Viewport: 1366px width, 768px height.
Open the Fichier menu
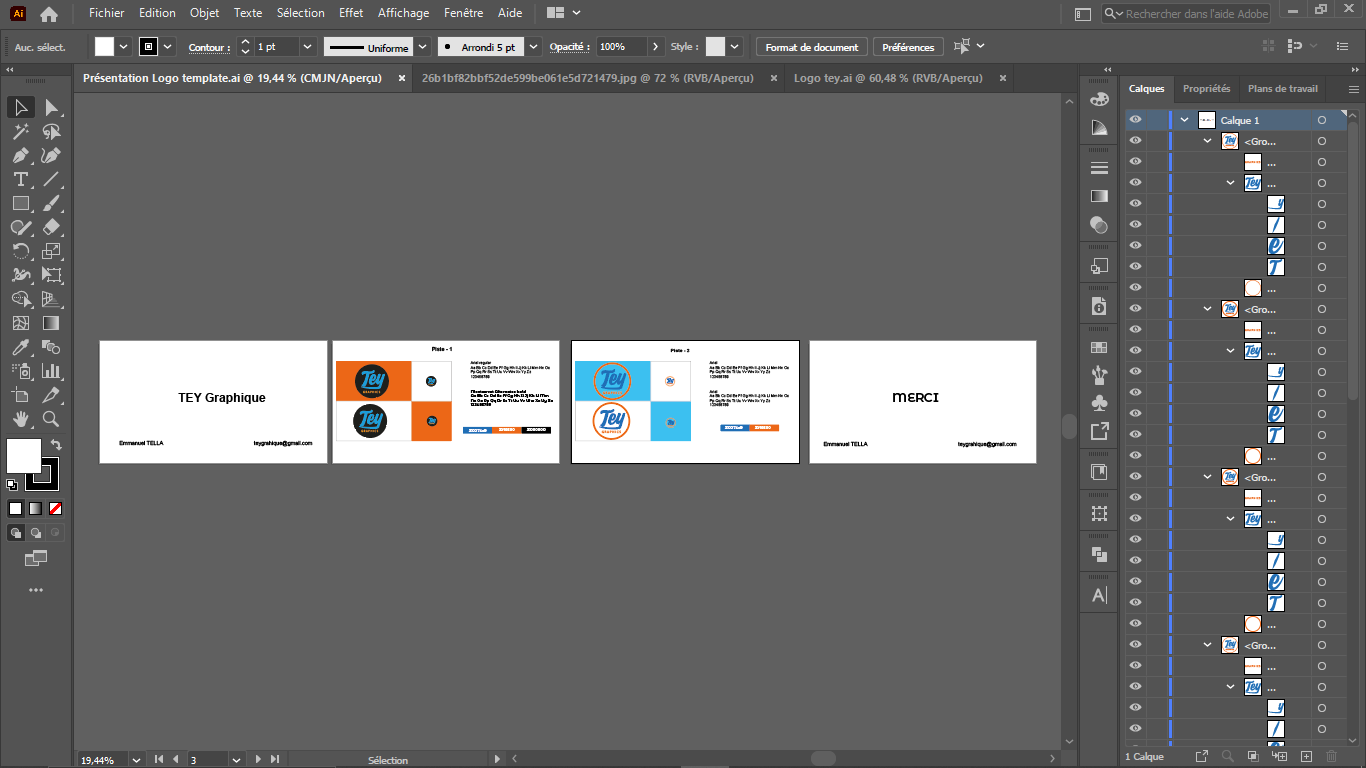(107, 13)
